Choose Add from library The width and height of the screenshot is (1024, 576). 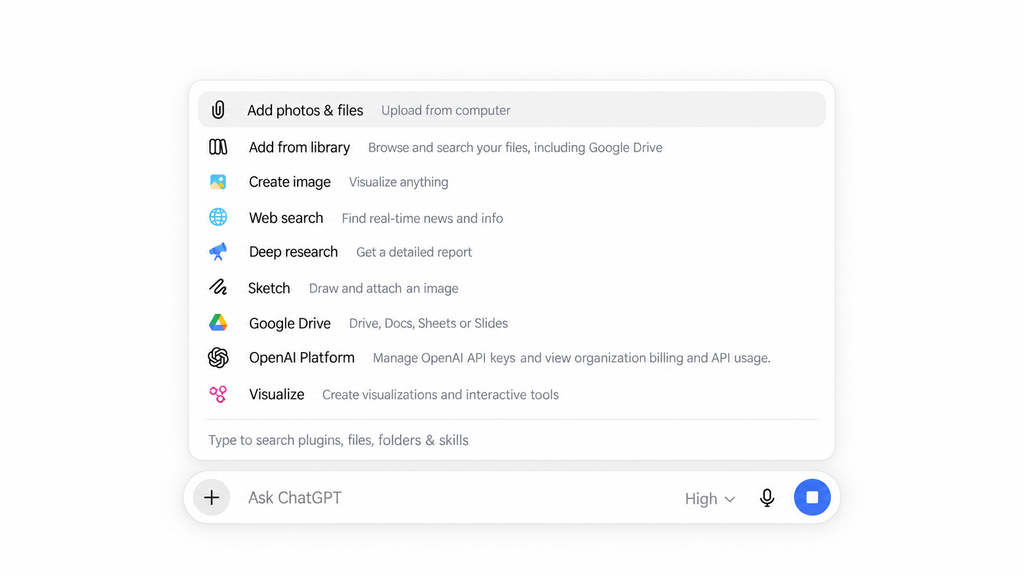point(512,147)
